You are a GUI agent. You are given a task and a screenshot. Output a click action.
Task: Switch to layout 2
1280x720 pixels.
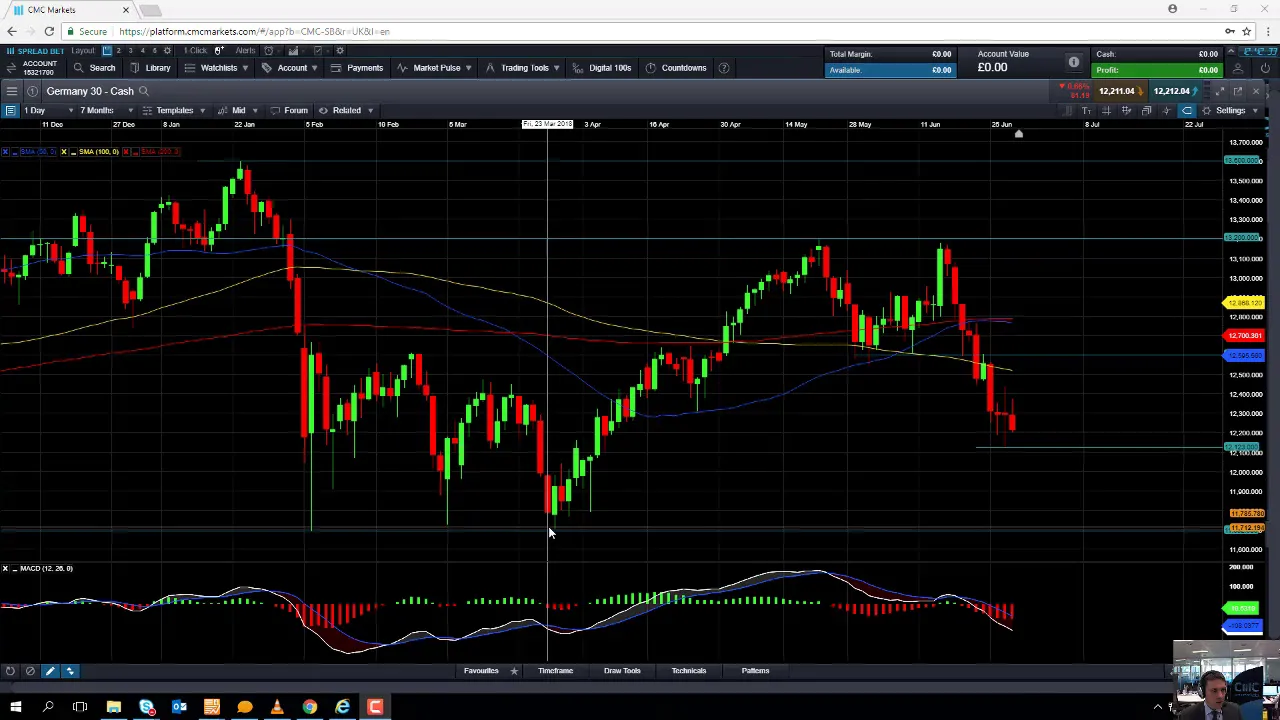pos(119,51)
